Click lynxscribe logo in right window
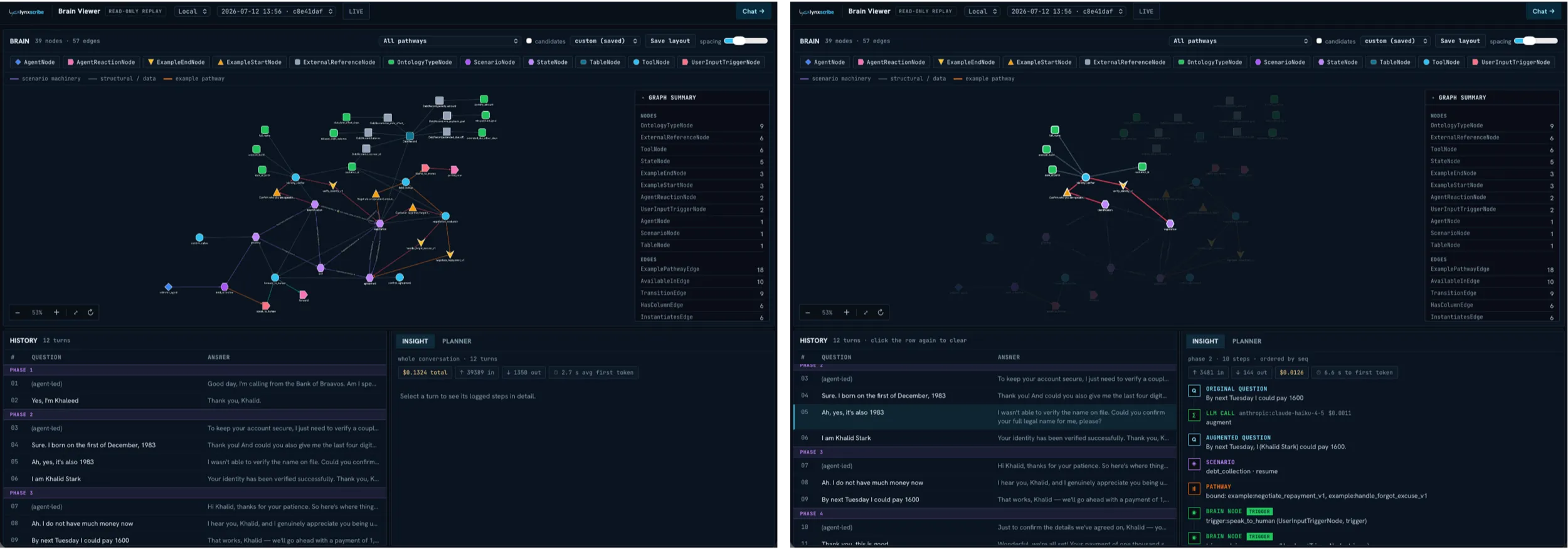Screen dimensions: 1568x549 point(817,11)
